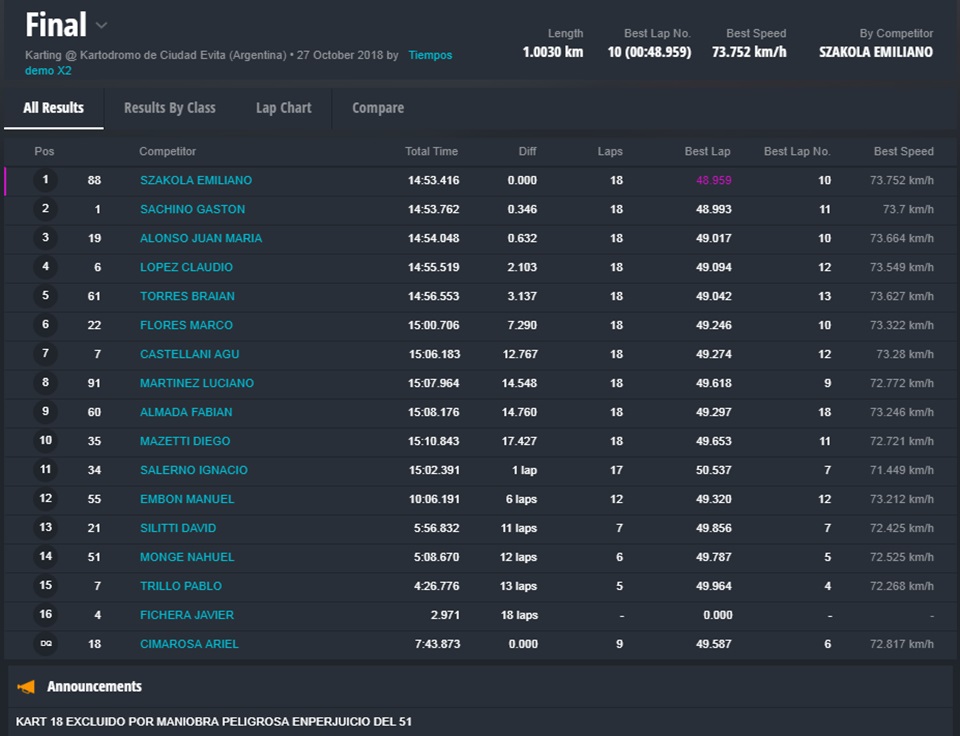The height and width of the screenshot is (736, 960).
Task: View competitor TORRES BRAIAN profile
Action: click(x=187, y=296)
